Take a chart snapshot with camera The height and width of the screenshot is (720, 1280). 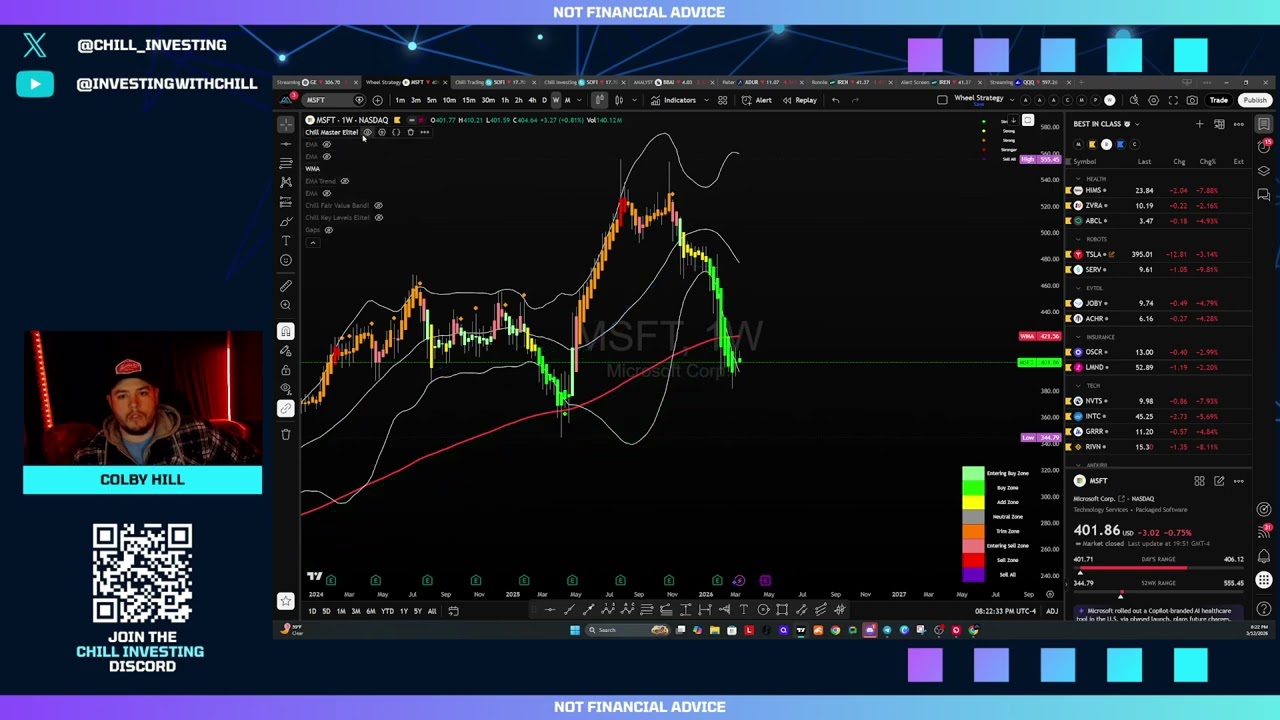[1192, 100]
